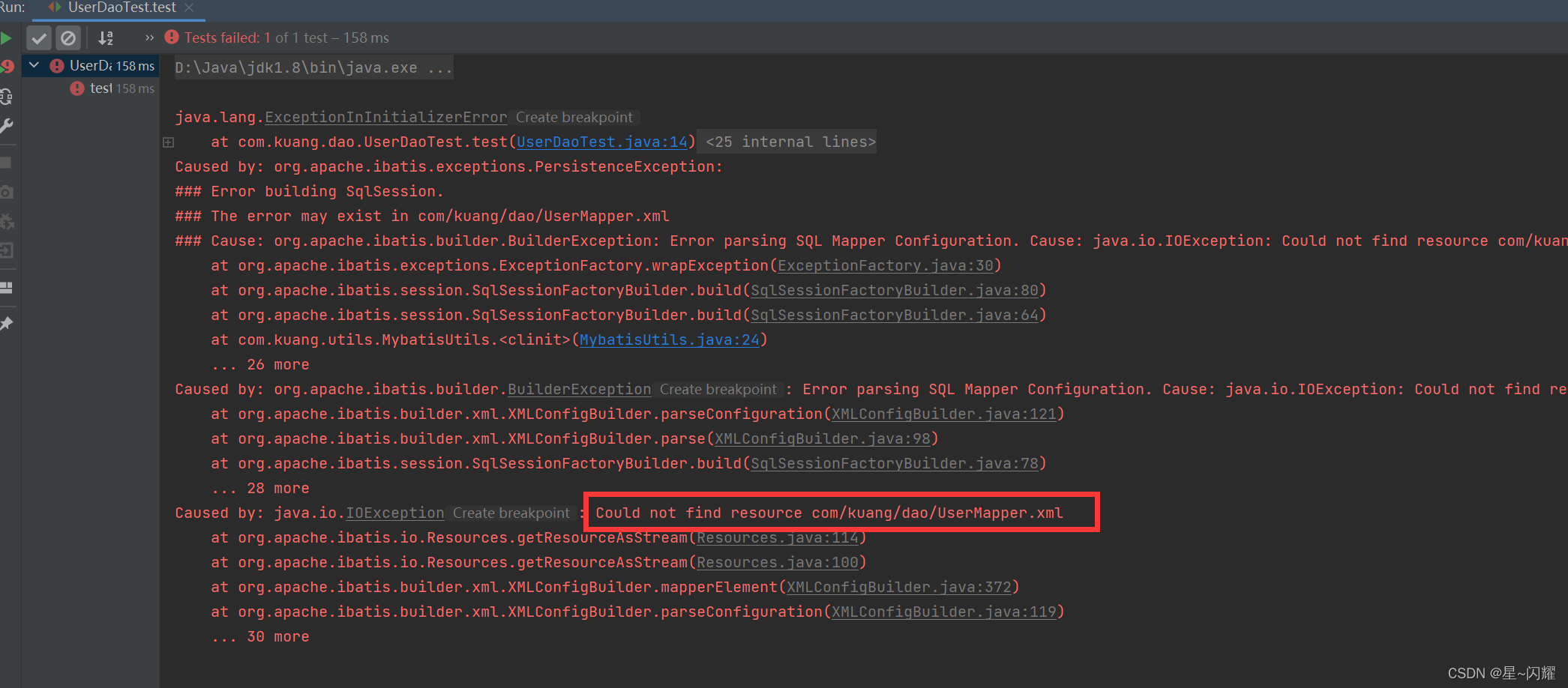Image resolution: width=1568 pixels, height=688 pixels.
Task: Click the Restore Layout icon in sidebar
Action: [x=6, y=288]
